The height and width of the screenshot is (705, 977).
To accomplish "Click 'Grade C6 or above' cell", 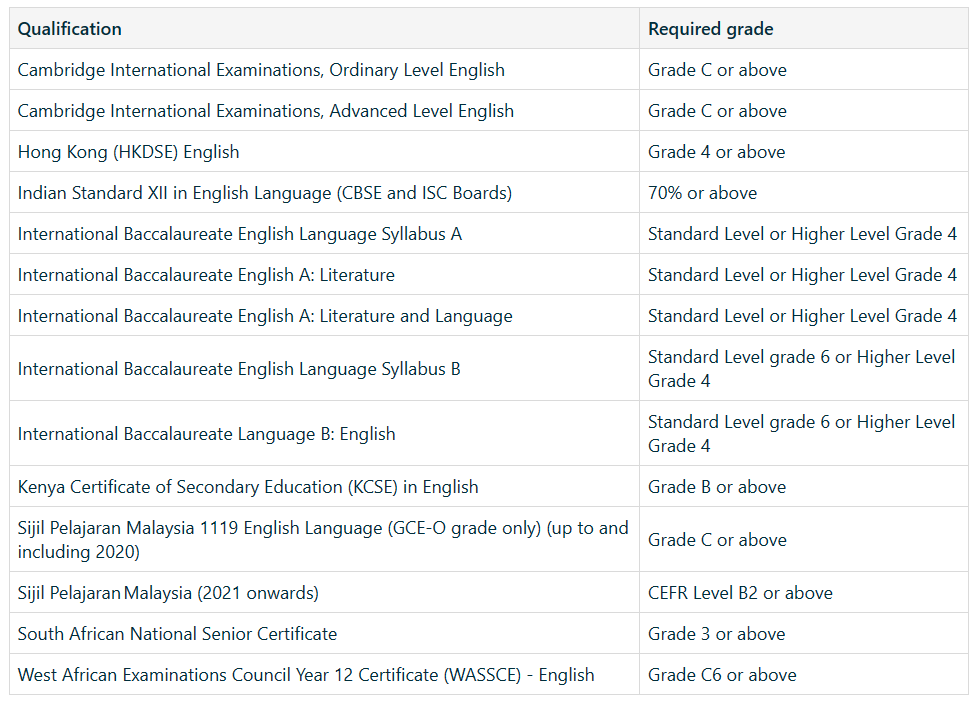I will coord(804,674).
